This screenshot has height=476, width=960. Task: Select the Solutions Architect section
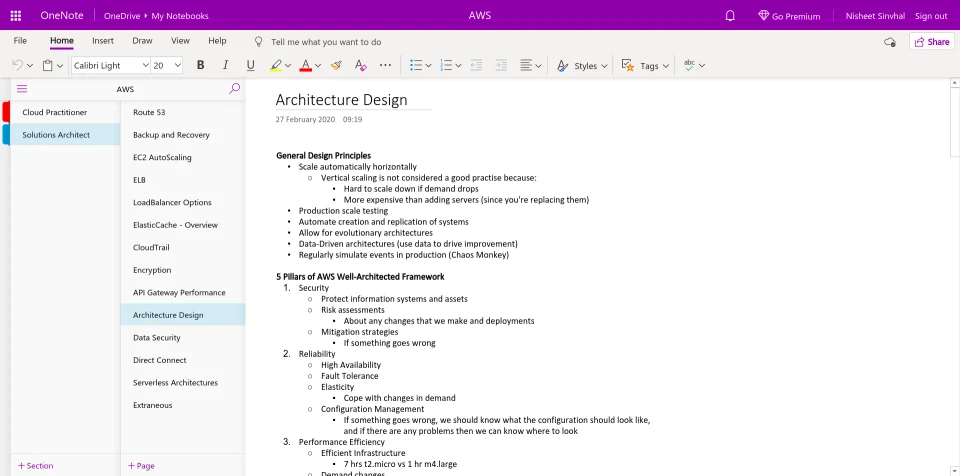click(66, 135)
